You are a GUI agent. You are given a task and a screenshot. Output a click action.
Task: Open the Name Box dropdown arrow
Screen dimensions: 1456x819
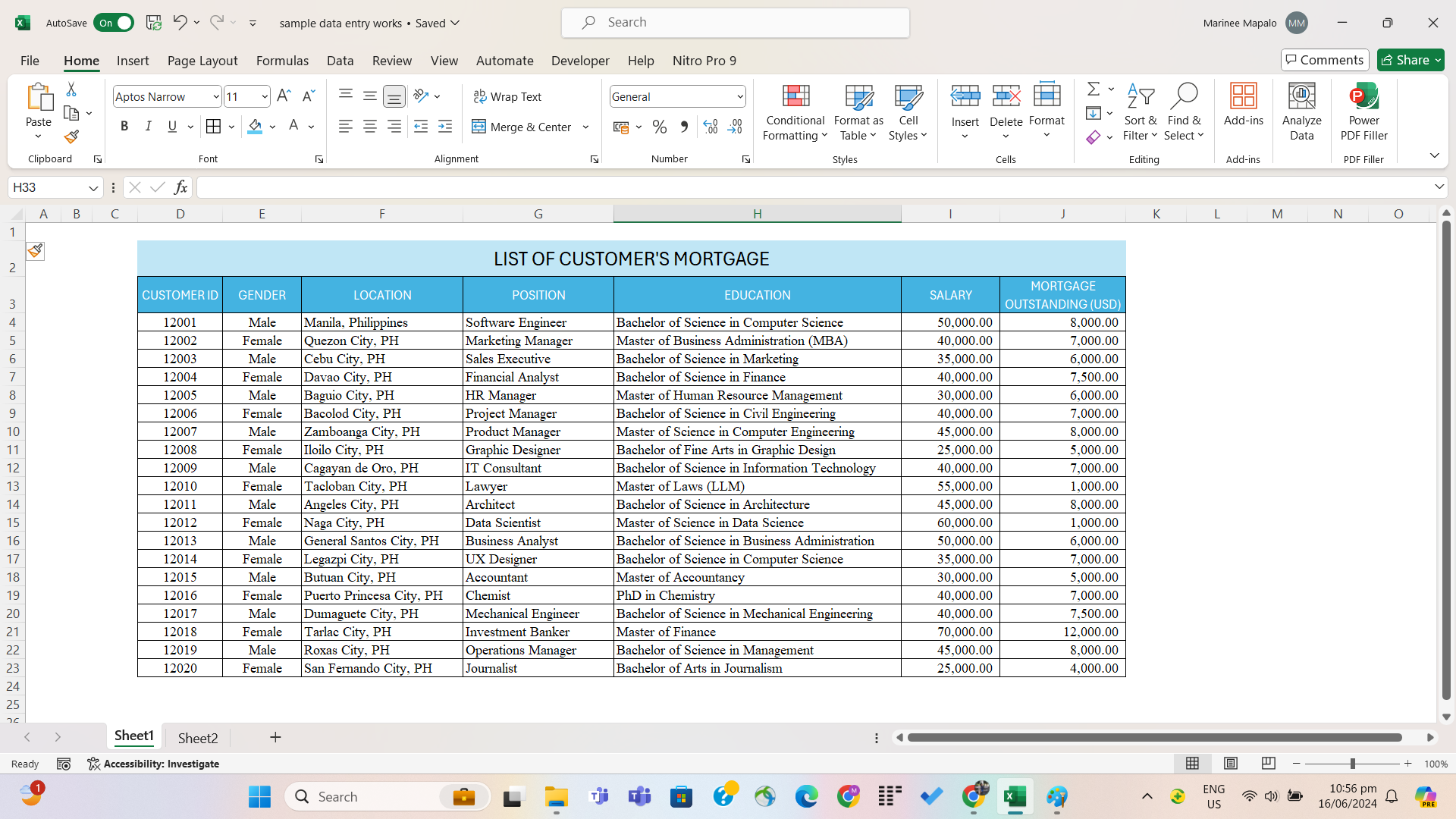93,187
